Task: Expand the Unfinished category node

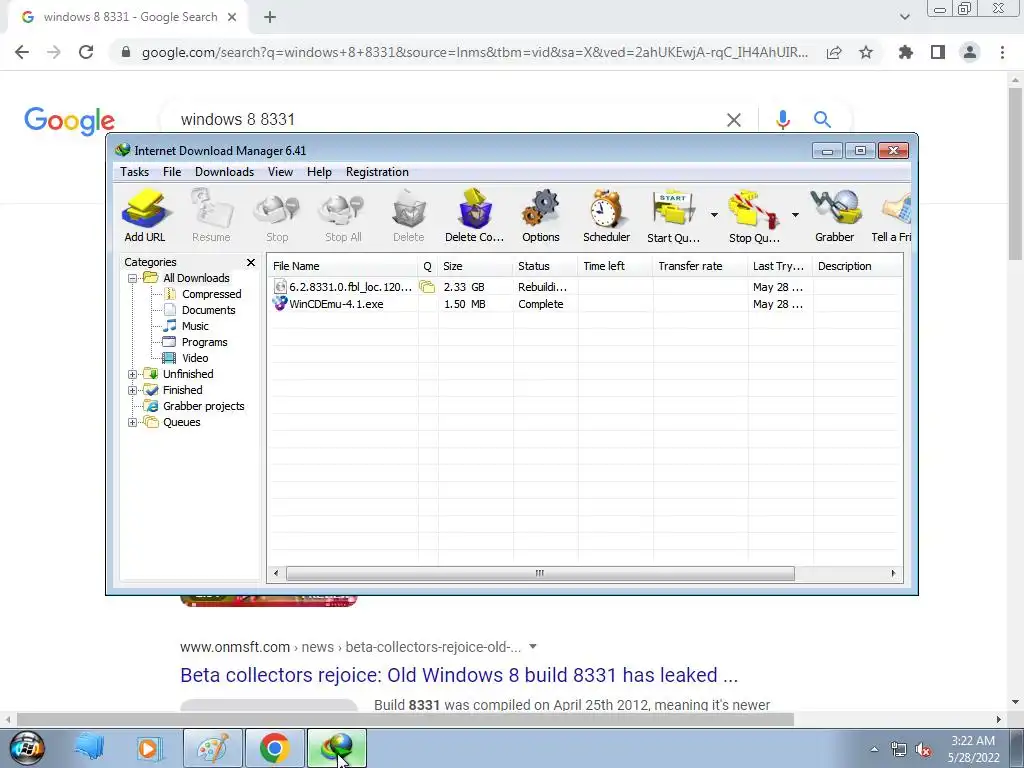Action: point(132,374)
